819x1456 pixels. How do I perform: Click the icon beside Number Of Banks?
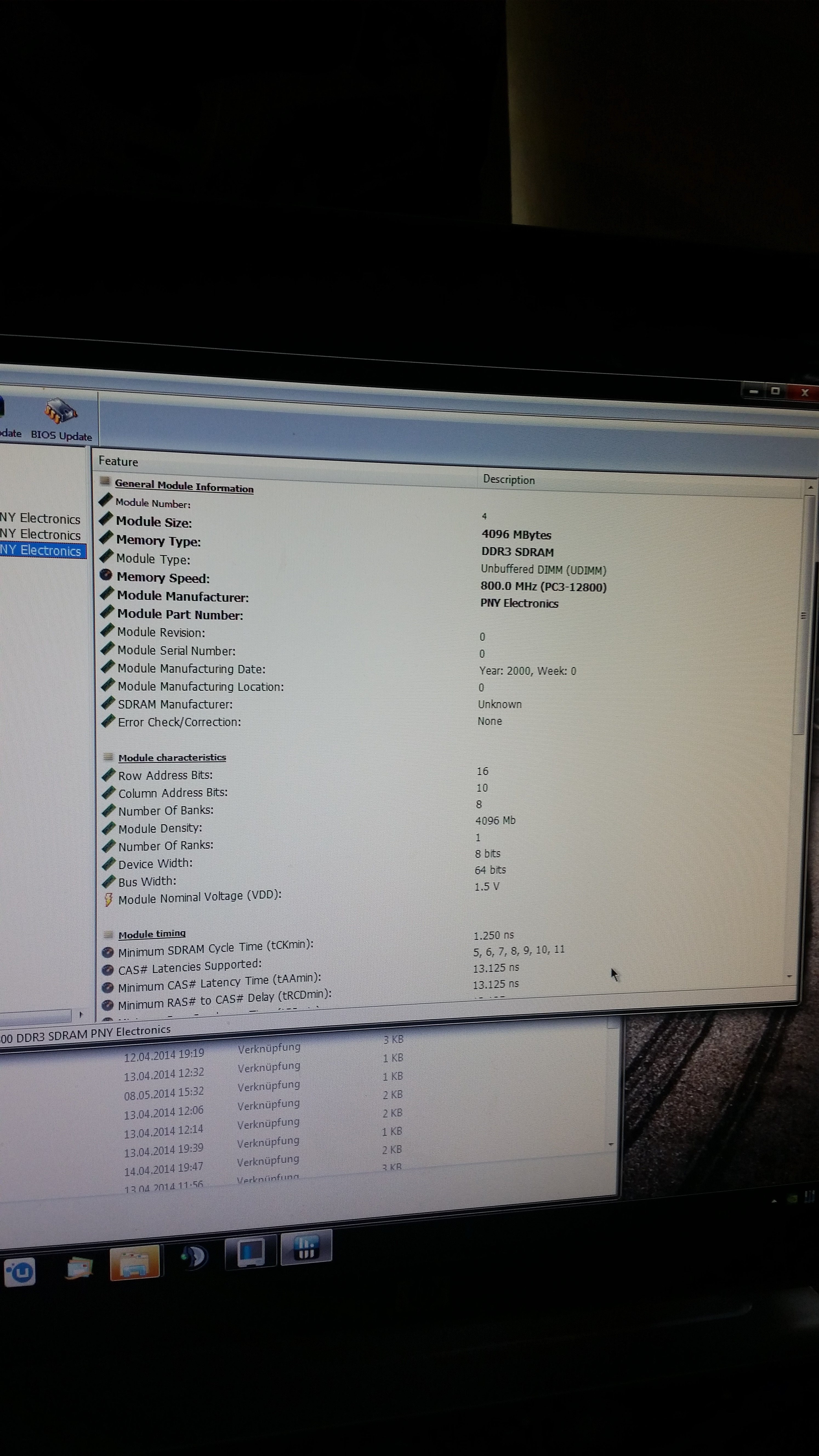pos(109,811)
